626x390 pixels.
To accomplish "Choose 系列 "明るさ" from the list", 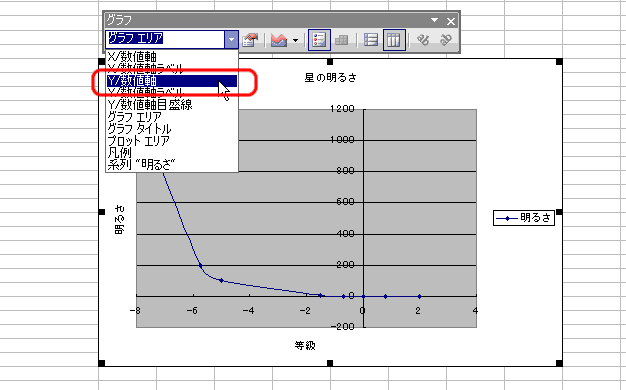I will pyautogui.click(x=172, y=164).
